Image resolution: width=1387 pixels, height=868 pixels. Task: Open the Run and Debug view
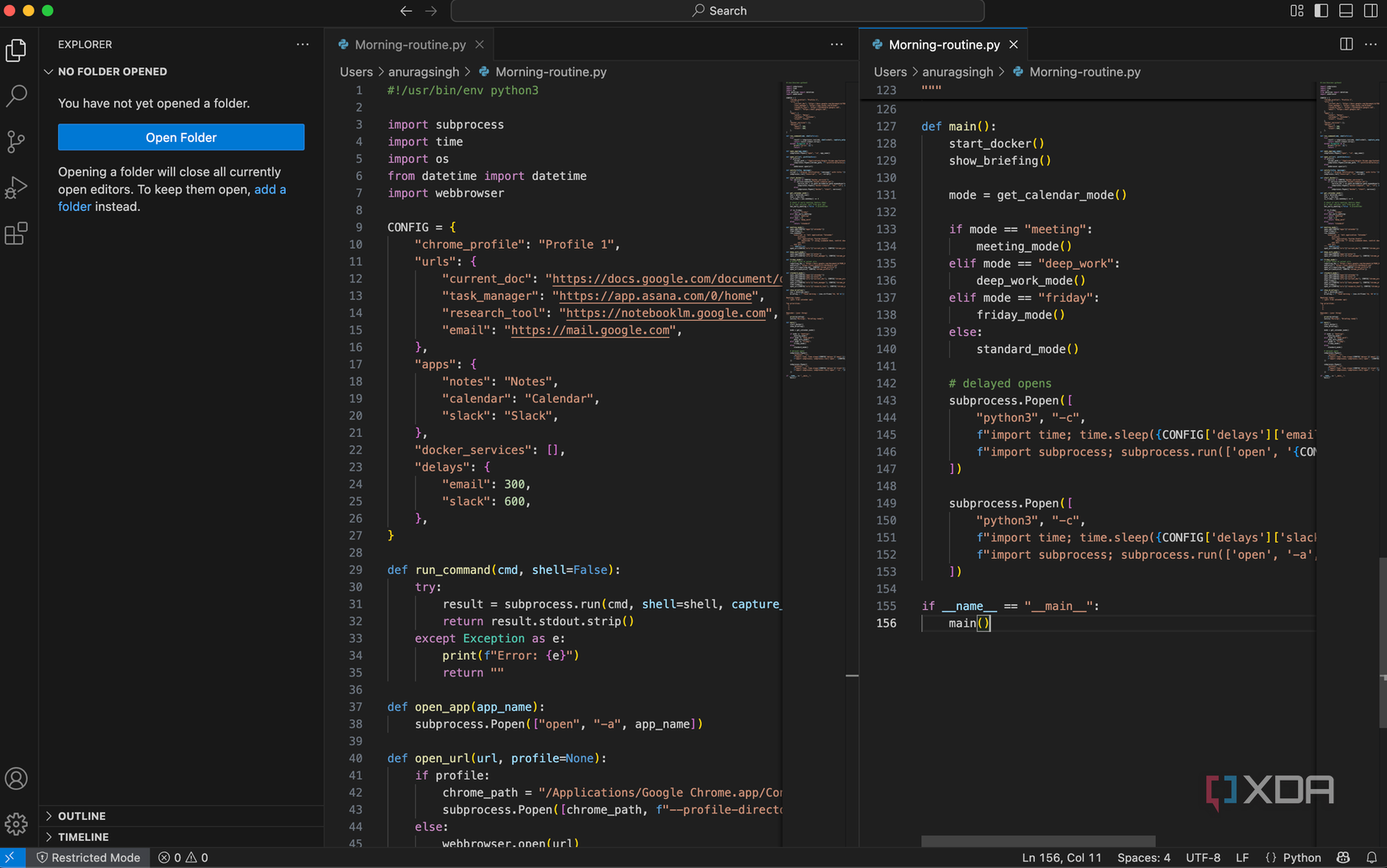click(x=17, y=187)
